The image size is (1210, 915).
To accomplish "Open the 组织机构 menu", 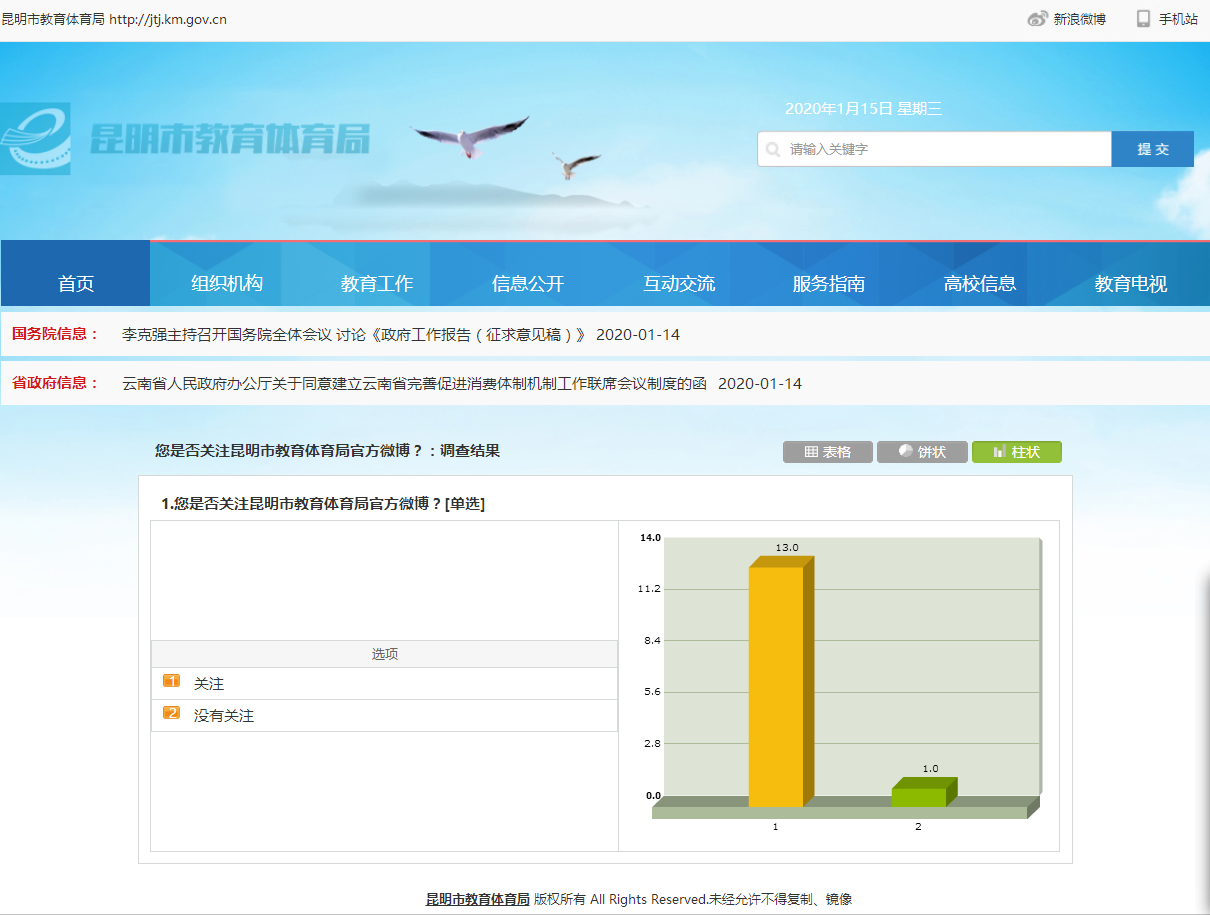I will 227,283.
